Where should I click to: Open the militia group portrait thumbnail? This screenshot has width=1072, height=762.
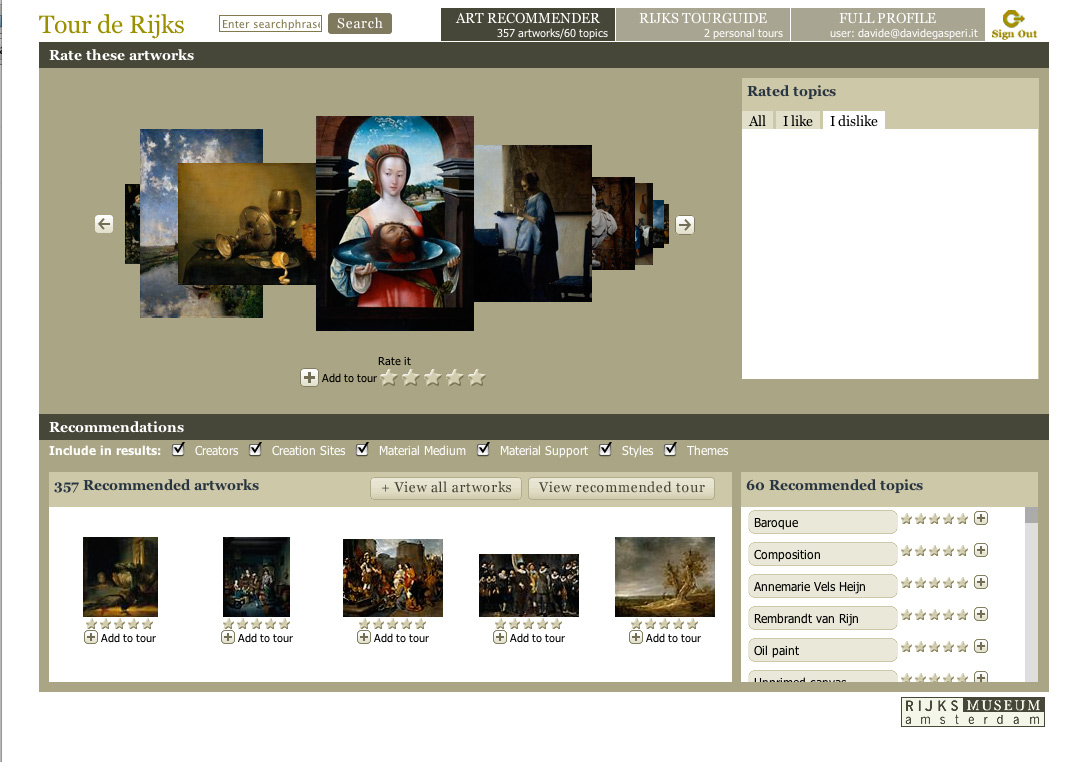click(529, 585)
